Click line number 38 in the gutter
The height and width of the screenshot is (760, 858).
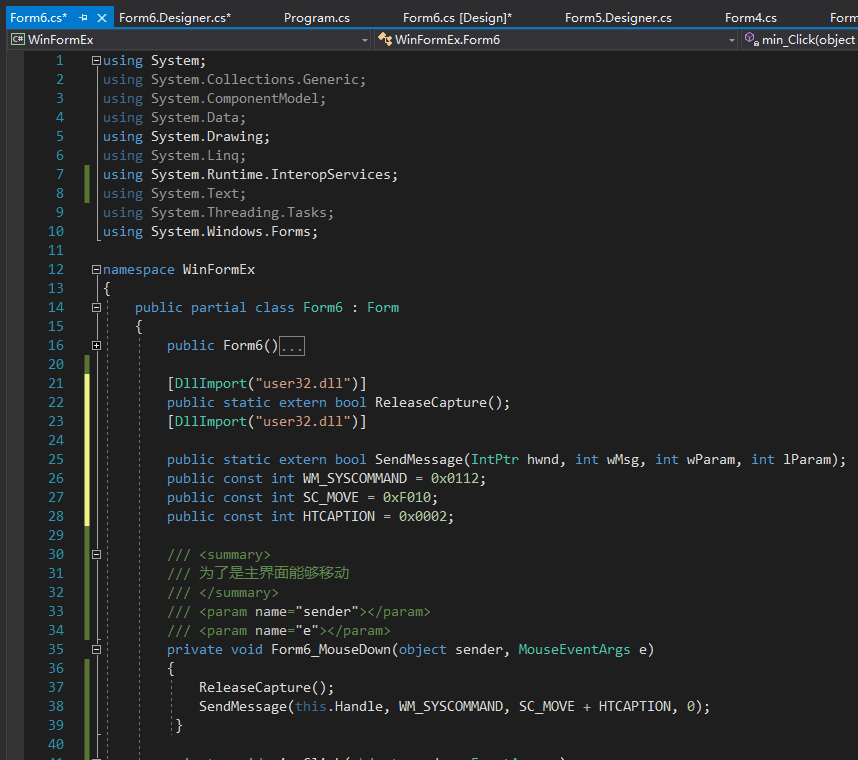[56, 706]
